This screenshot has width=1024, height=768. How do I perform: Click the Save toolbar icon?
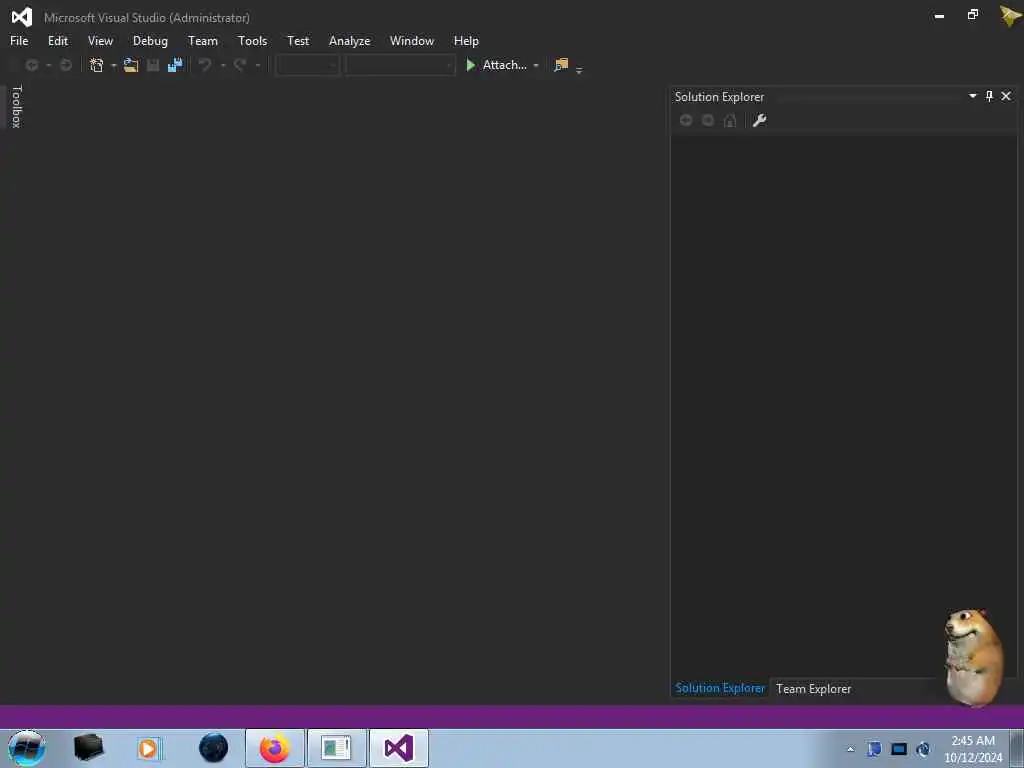click(x=153, y=65)
